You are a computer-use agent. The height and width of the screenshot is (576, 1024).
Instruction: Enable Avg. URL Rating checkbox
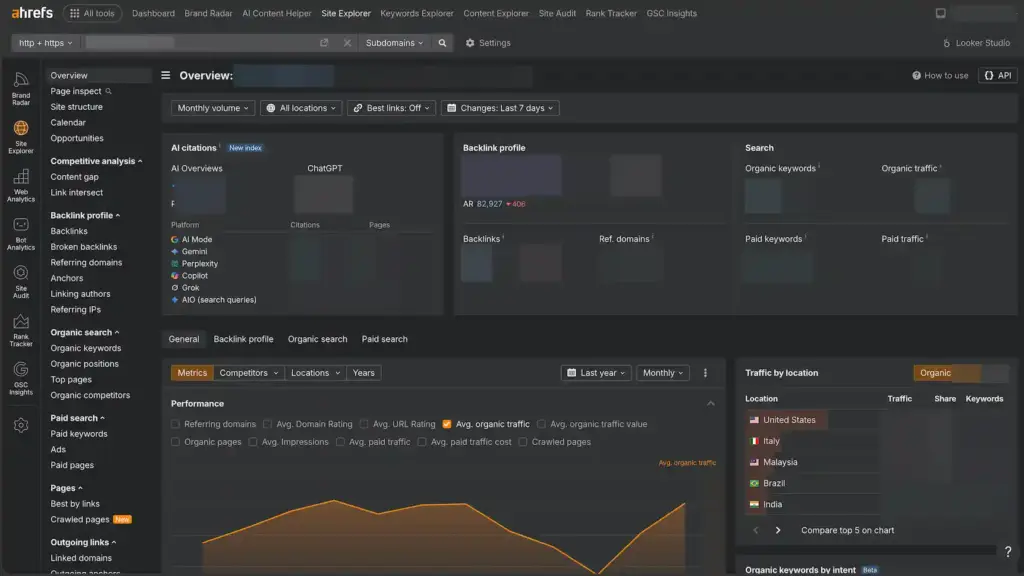coord(364,424)
